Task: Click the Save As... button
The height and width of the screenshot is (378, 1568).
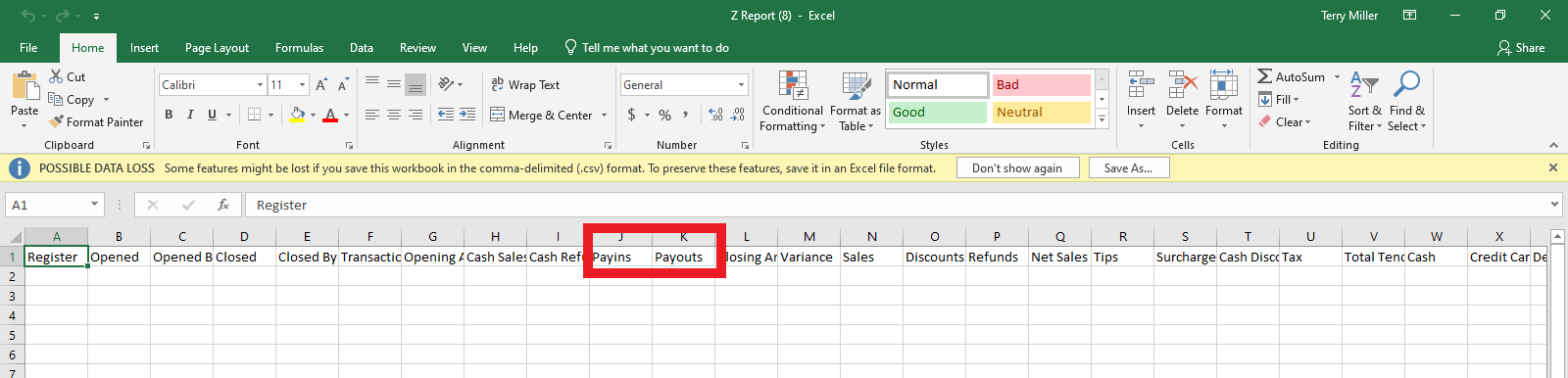Action: [1128, 168]
